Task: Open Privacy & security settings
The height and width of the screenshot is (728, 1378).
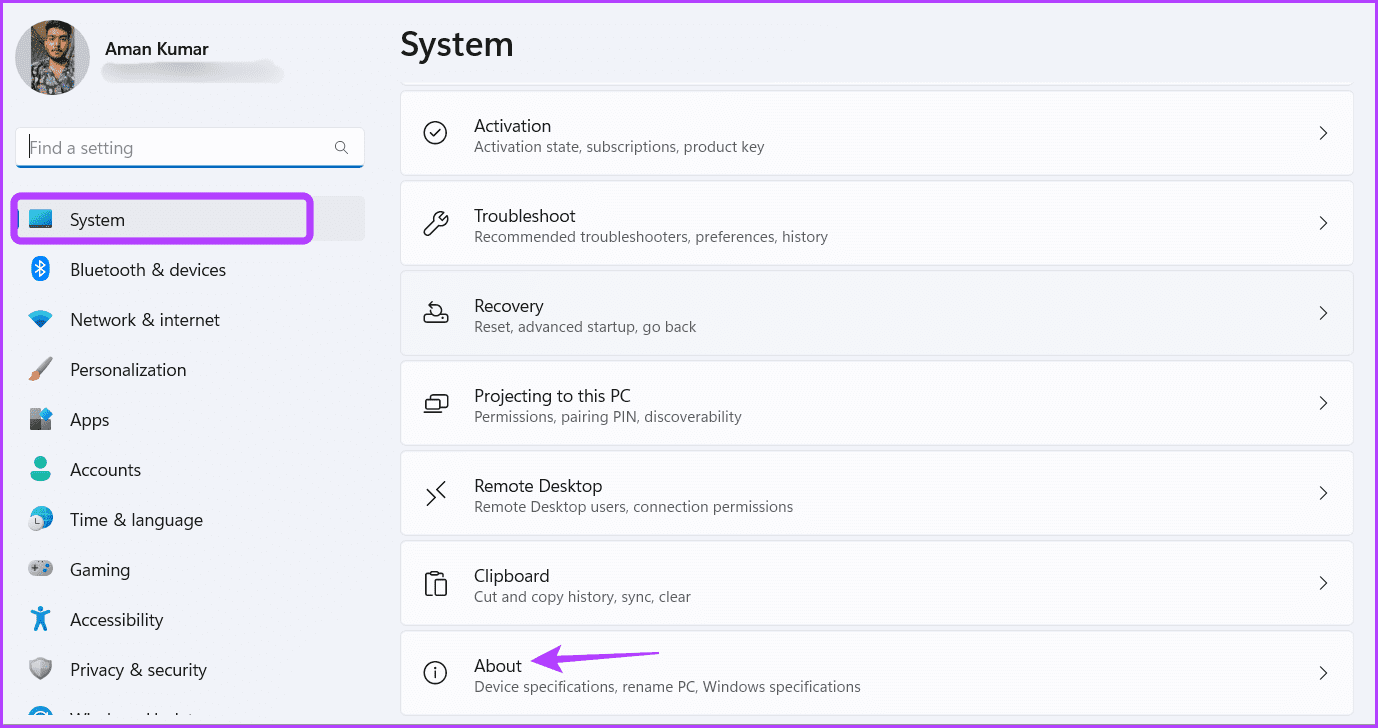Action: tap(190, 669)
